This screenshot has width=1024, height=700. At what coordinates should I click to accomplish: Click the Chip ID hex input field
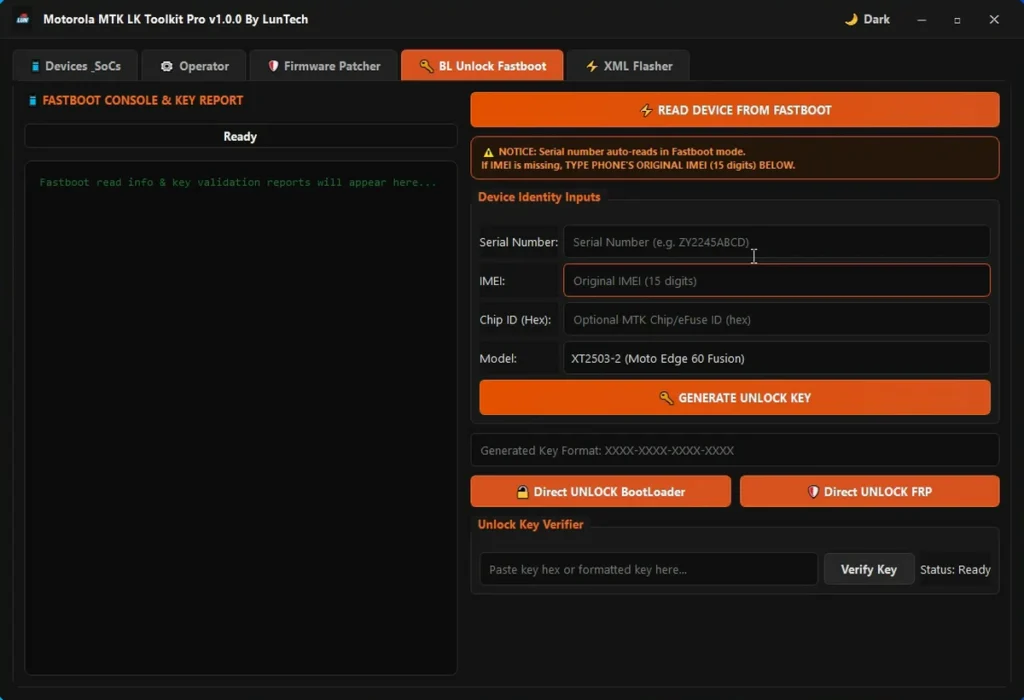tap(776, 319)
